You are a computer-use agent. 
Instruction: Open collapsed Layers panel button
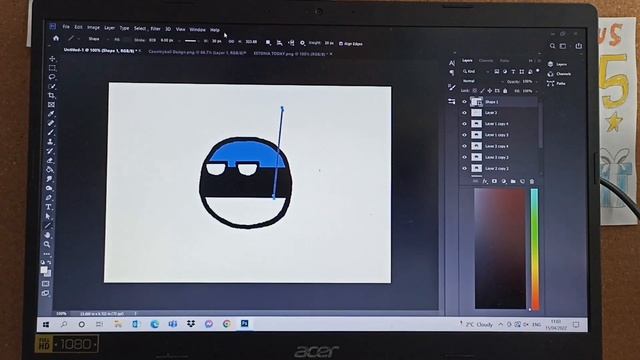click(558, 64)
